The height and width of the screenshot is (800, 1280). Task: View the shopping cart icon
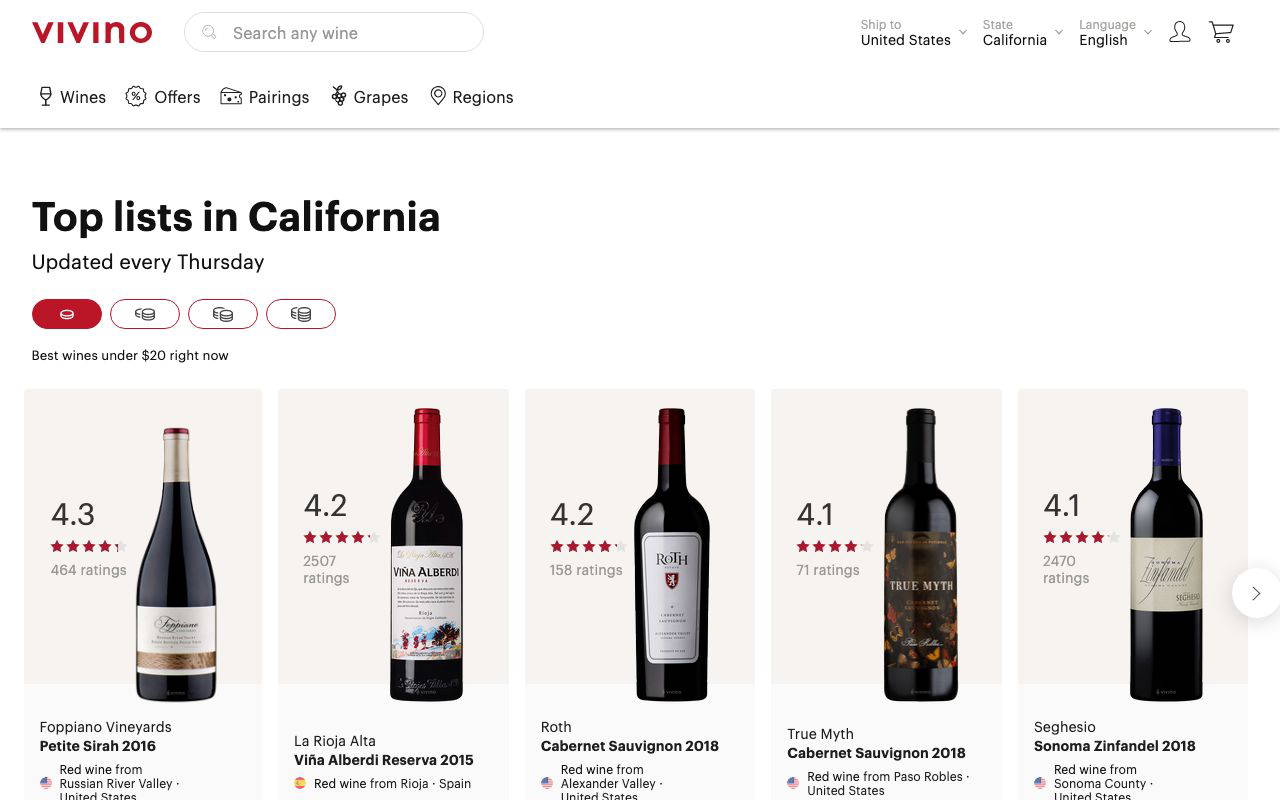[1221, 32]
